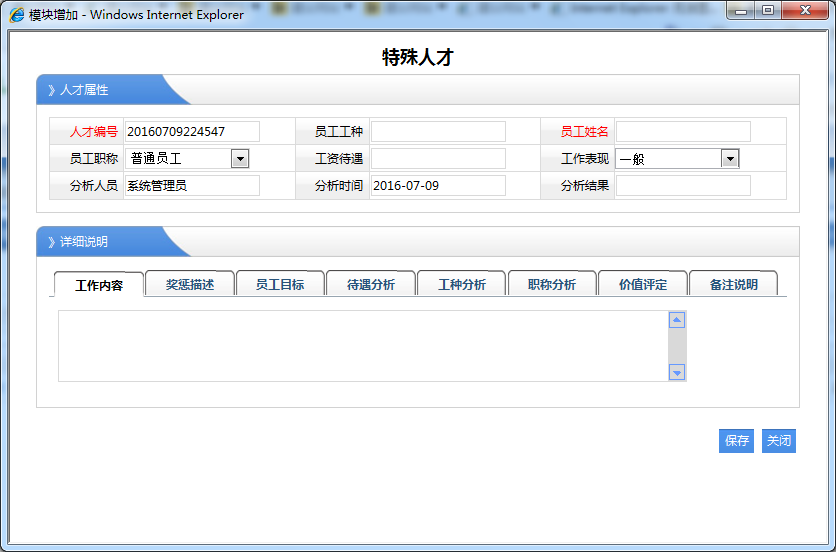Open the 价值评定 tab
The height and width of the screenshot is (552, 836).
coord(643,284)
